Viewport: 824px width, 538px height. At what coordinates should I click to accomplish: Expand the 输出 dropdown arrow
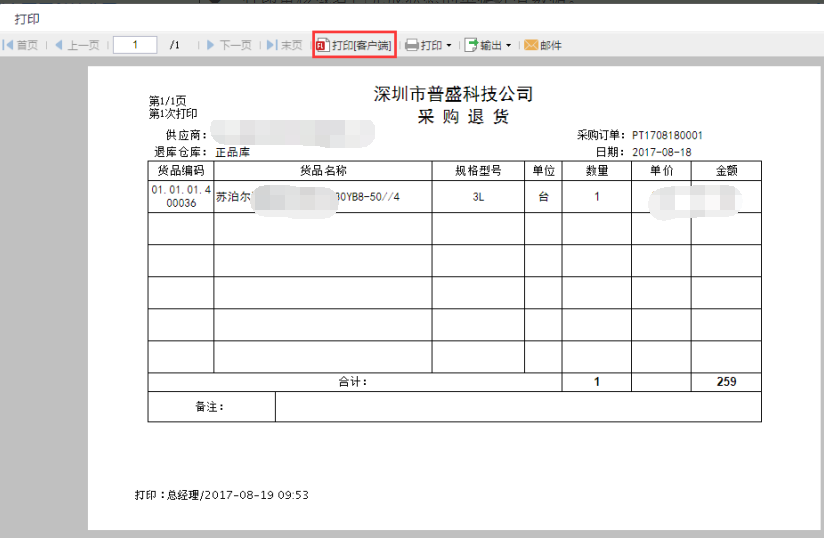tap(509, 46)
